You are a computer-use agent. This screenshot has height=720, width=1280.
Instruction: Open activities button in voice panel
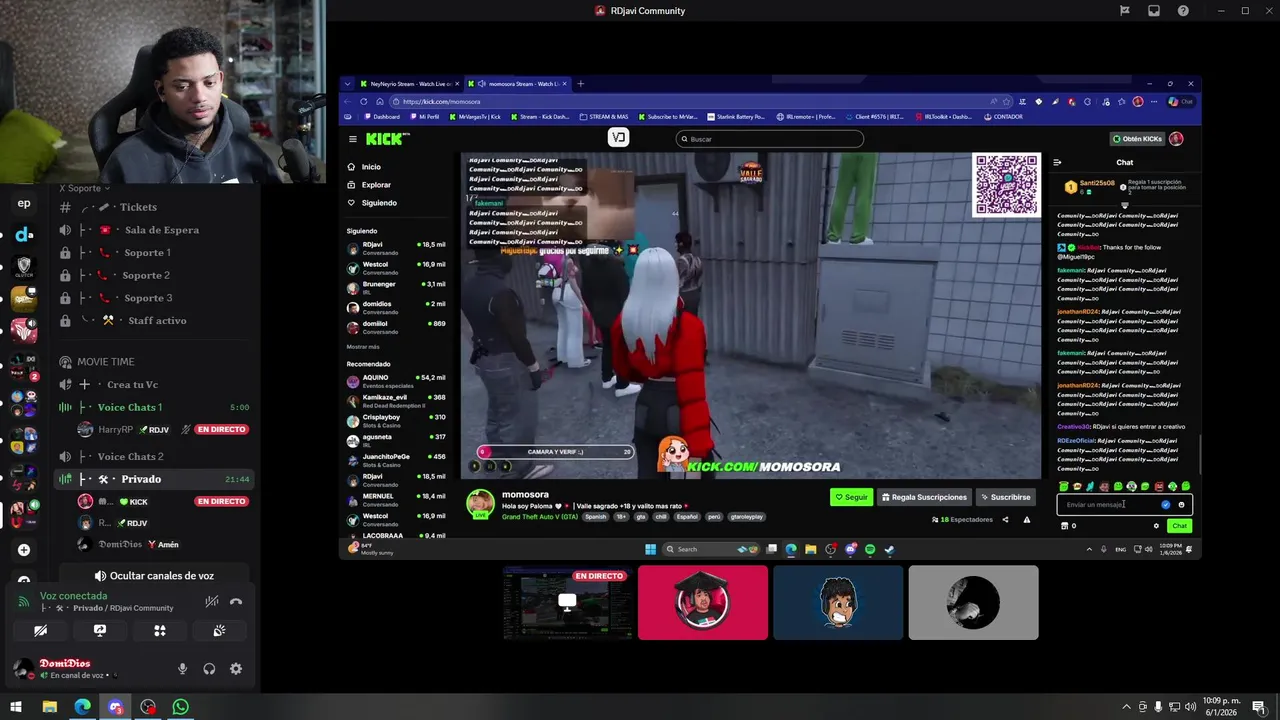tap(159, 631)
